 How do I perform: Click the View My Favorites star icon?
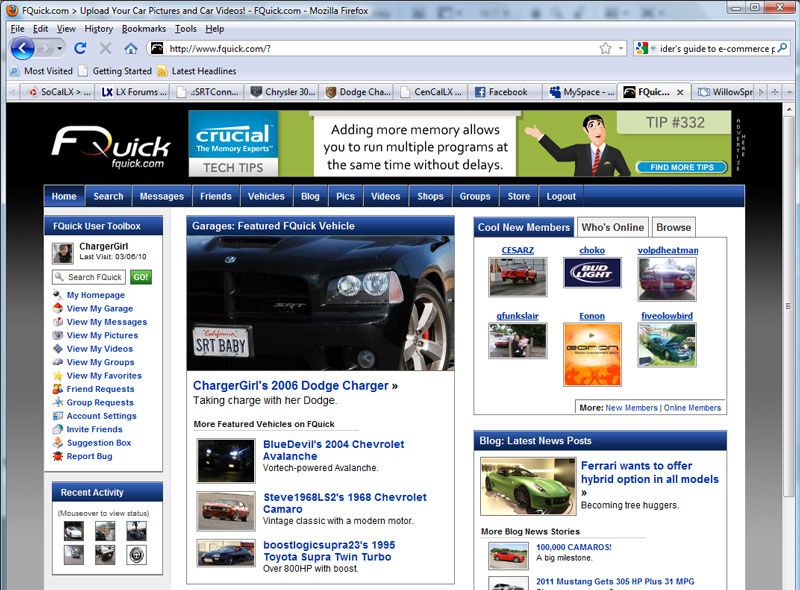(x=58, y=375)
